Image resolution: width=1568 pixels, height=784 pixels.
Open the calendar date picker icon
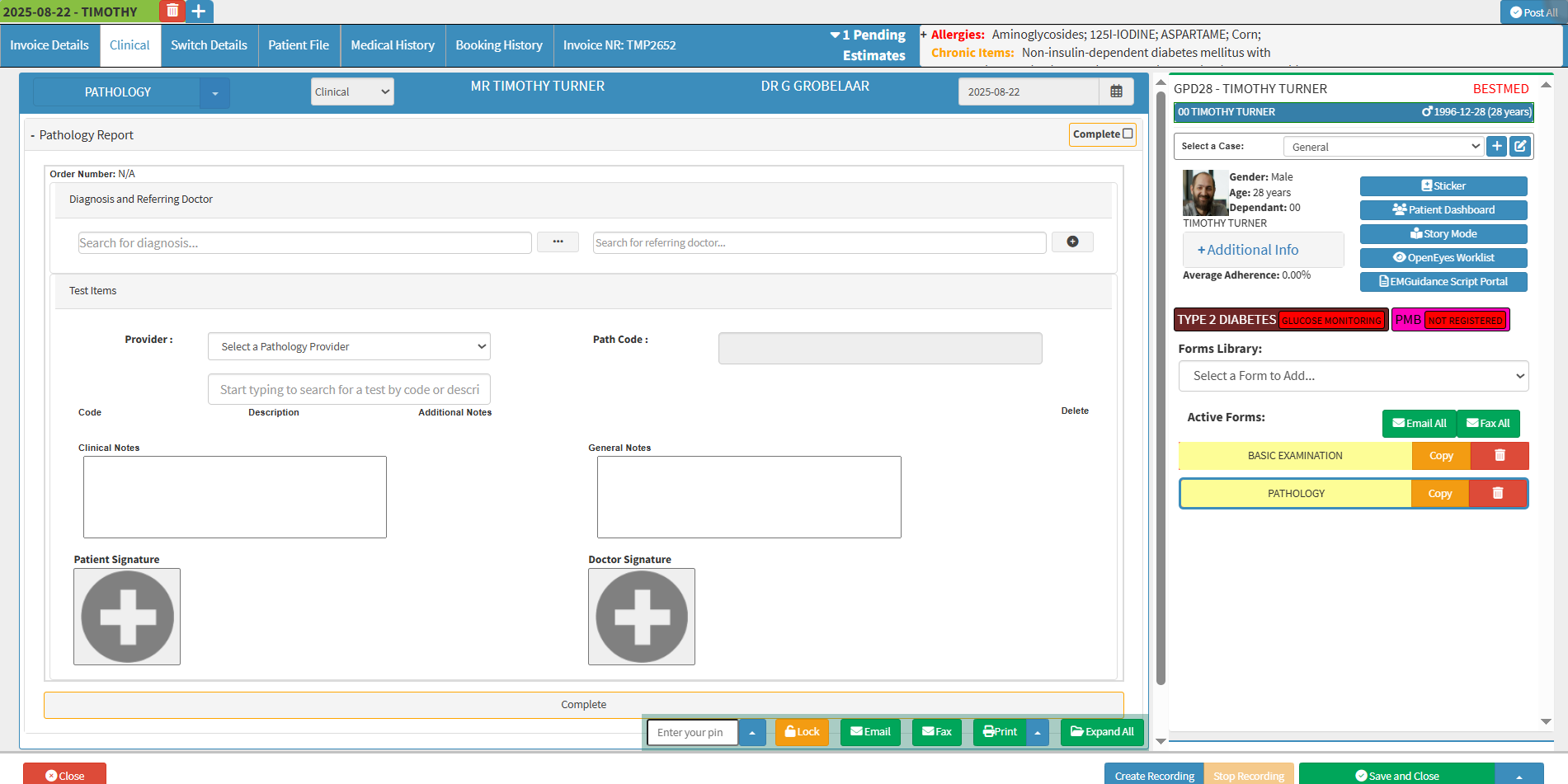pyautogui.click(x=1116, y=92)
